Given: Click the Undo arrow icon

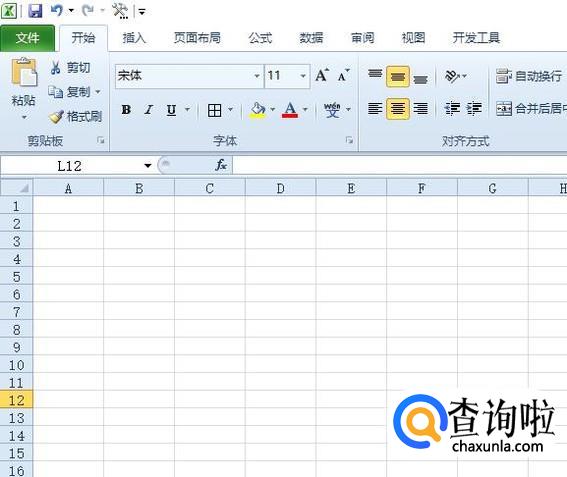Looking at the screenshot, I should pos(56,10).
